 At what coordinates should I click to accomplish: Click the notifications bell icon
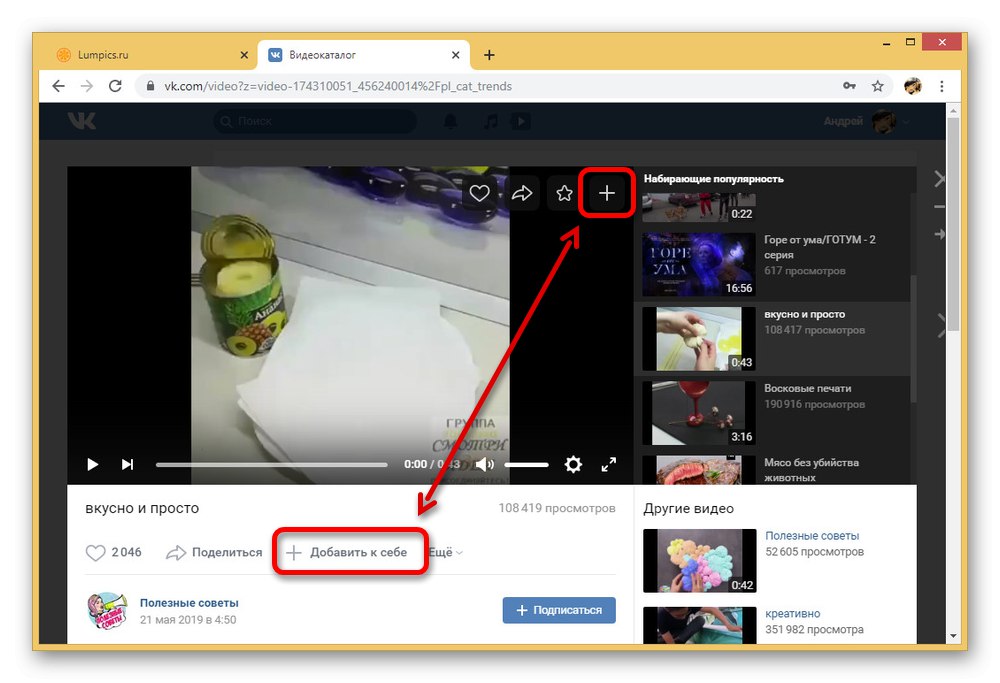pyautogui.click(x=450, y=121)
